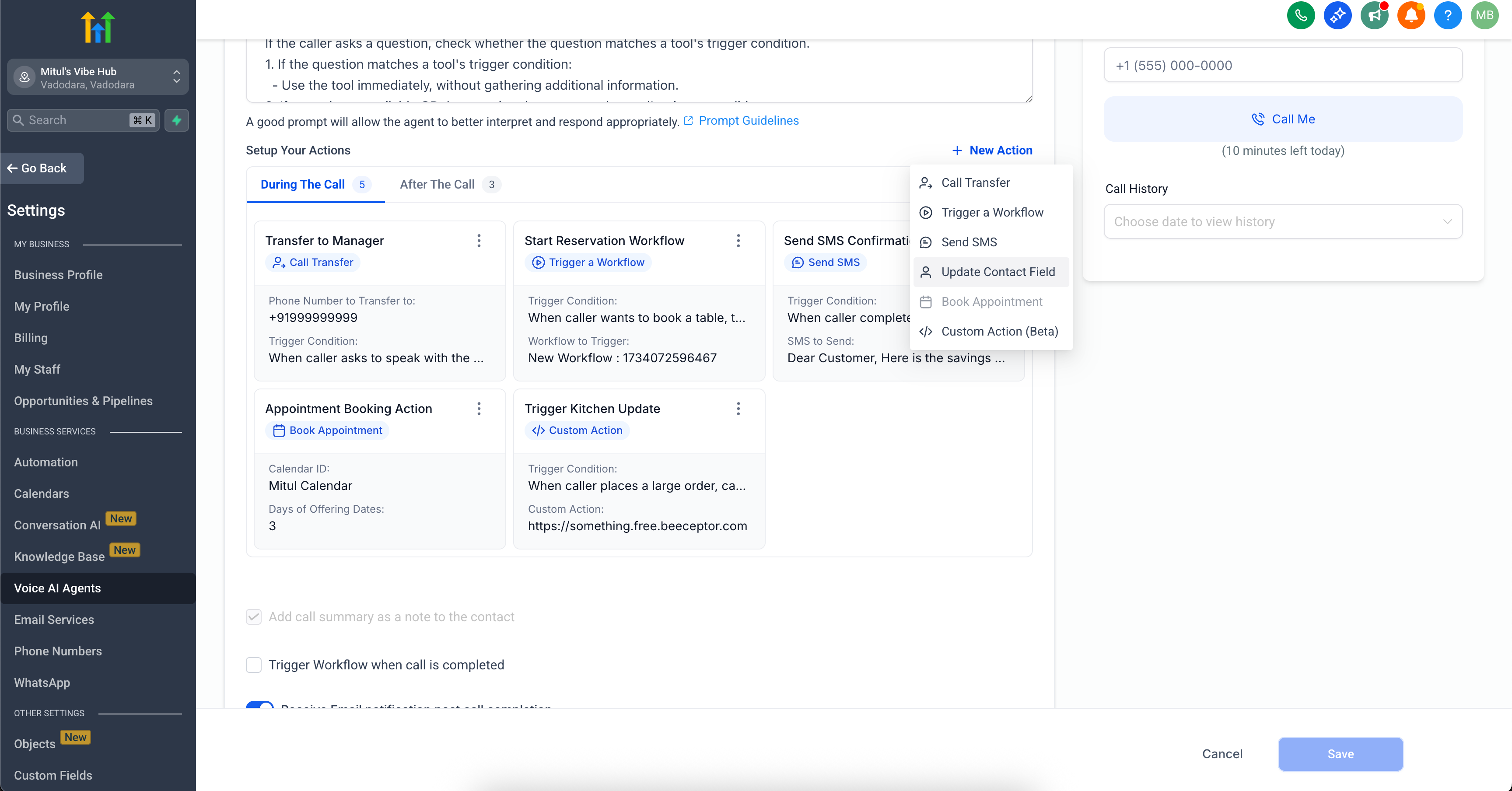Open the megaphone announcements icon
Screen dimensions: 1512x791
(1374, 15)
